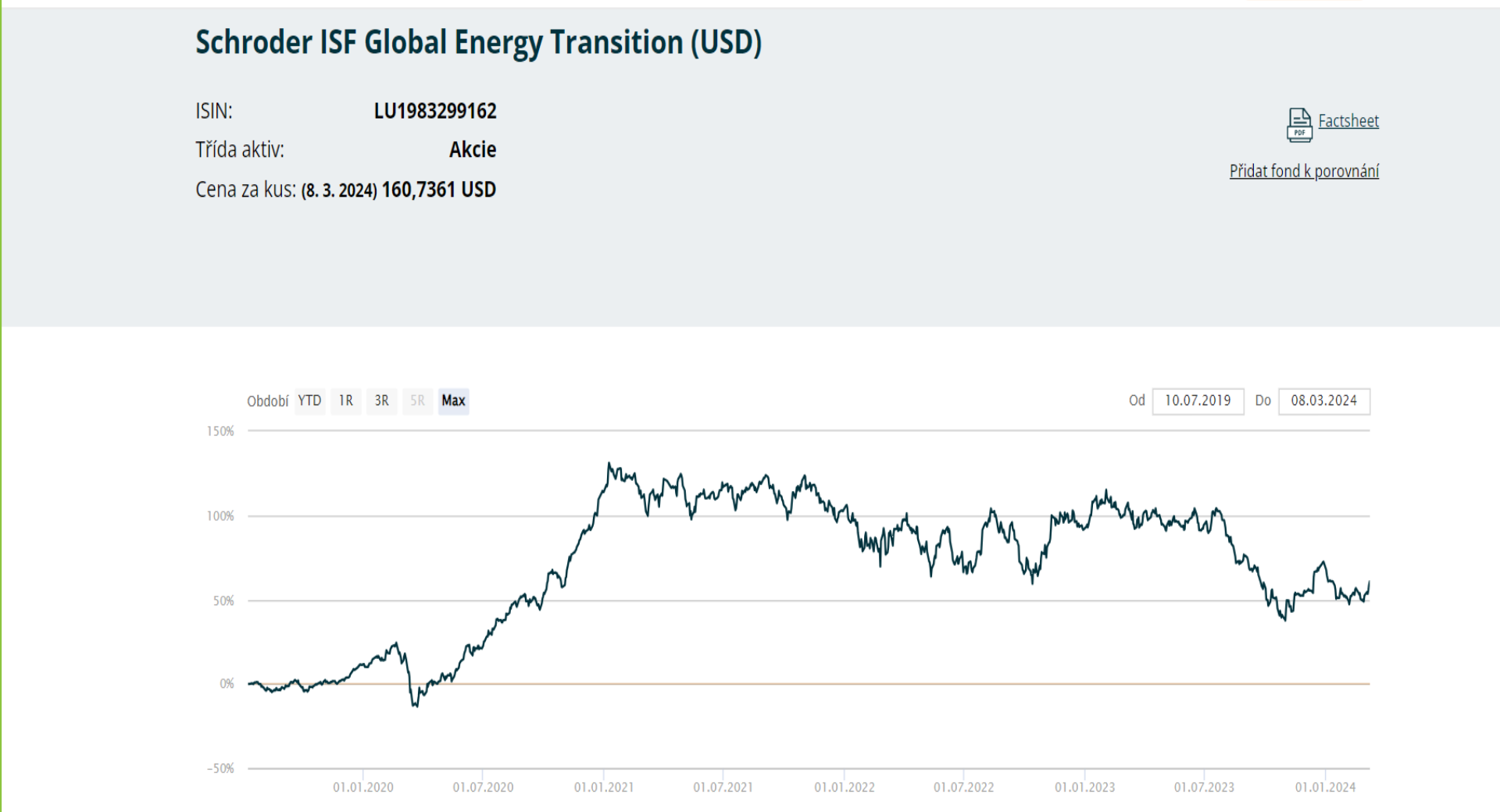Click the 01.07.2020 axis label
The image size is (1500, 812).
pyautogui.click(x=483, y=787)
